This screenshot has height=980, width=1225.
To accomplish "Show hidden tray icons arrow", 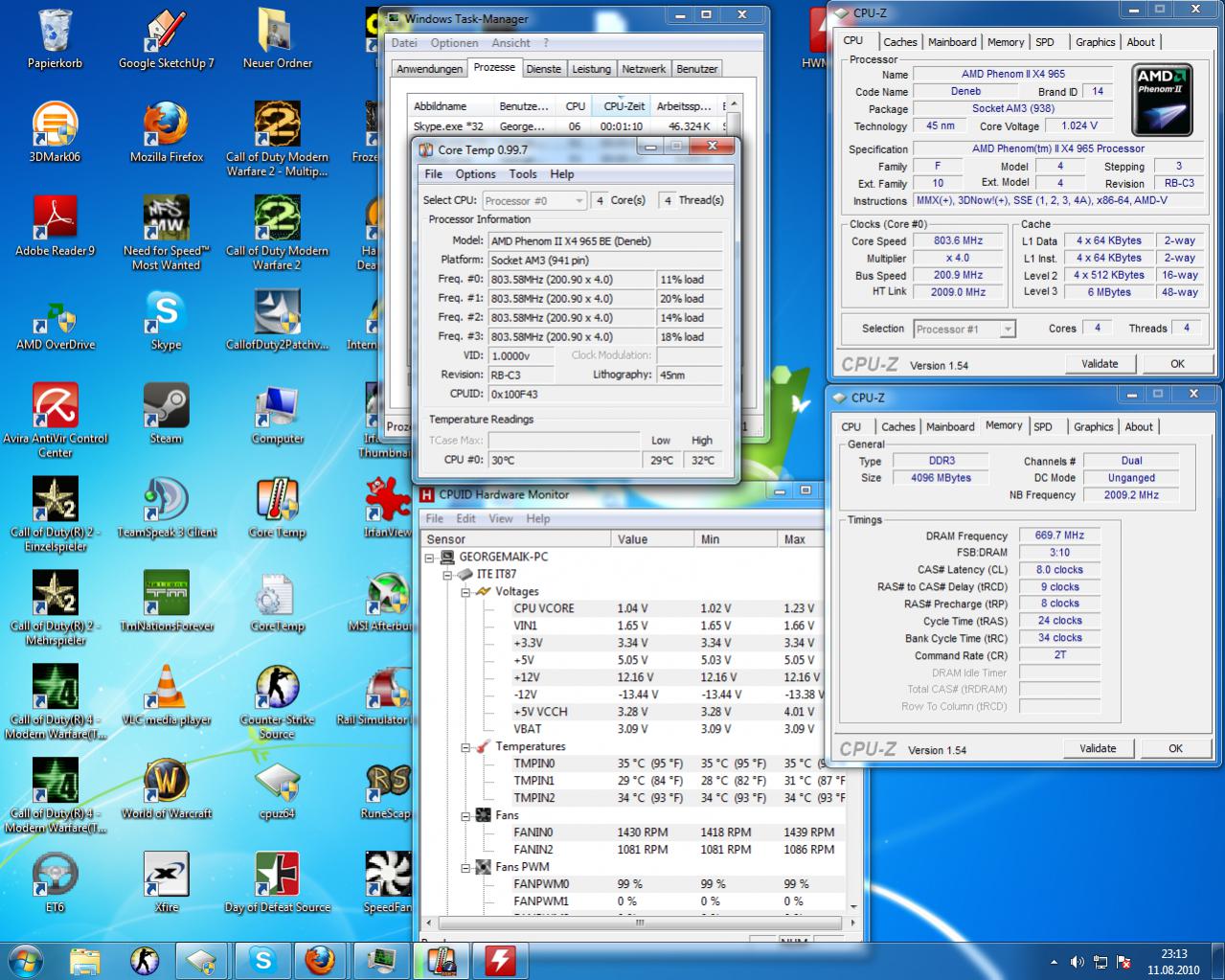I will 1055,961.
